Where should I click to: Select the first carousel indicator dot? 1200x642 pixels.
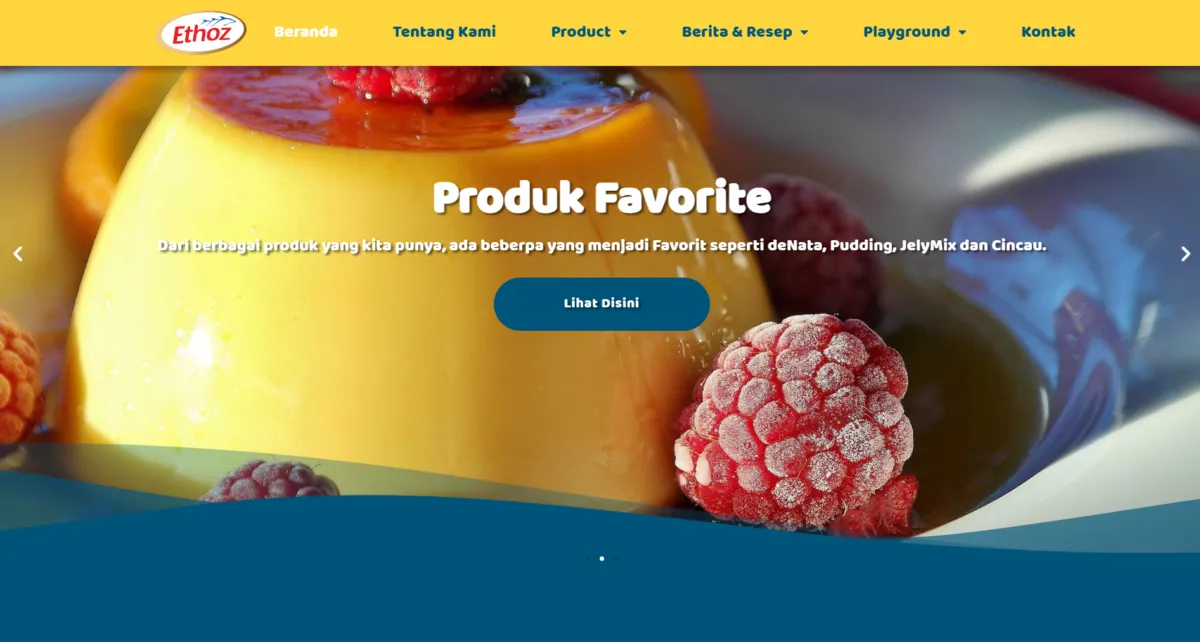pos(587,559)
